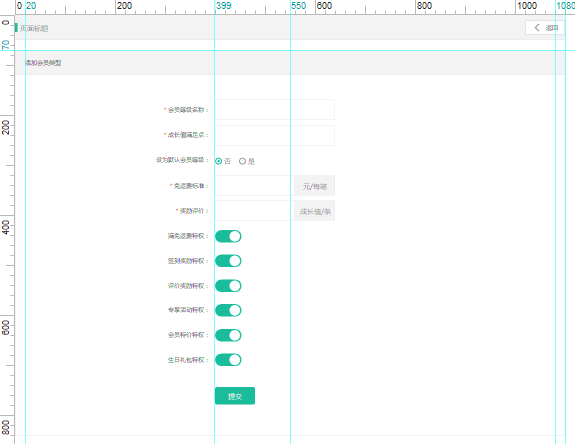The height and width of the screenshot is (444, 575).
Task: Click the 免运费标准 input field
Action: [254, 186]
